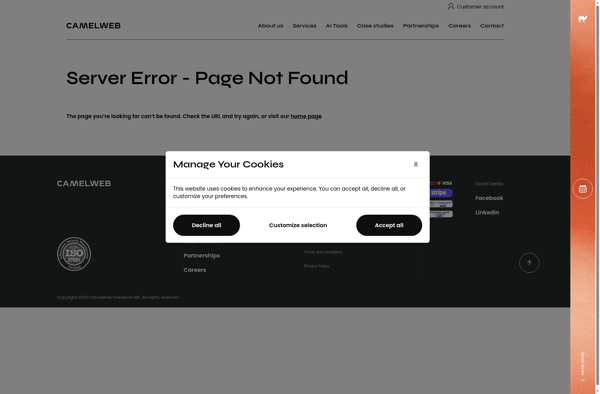Open footer Partnerships link
The width and height of the screenshot is (600, 394).
point(201,256)
